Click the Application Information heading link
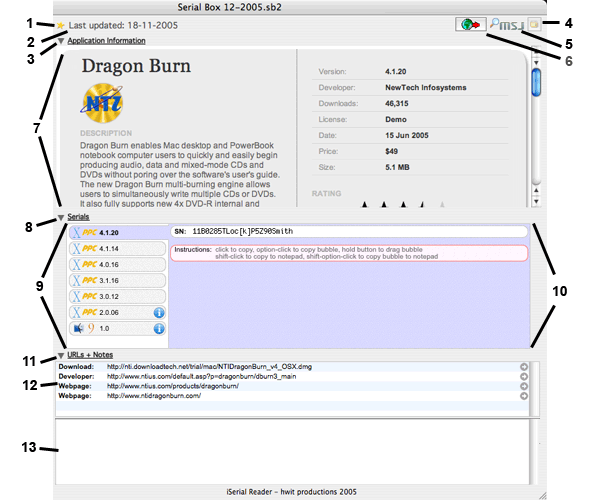The width and height of the screenshot is (600, 500). pyautogui.click(x=106, y=41)
